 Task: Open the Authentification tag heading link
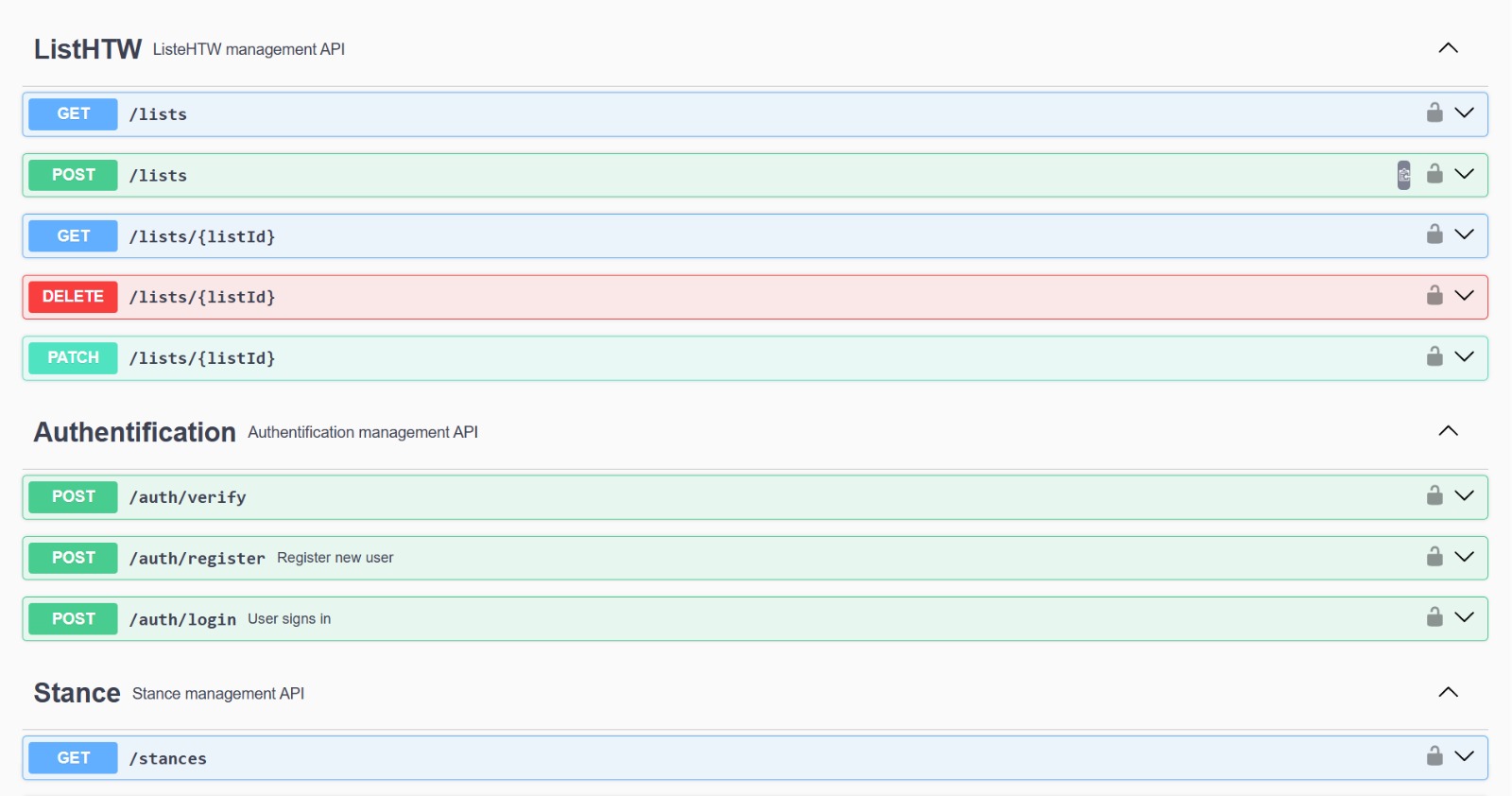135,432
